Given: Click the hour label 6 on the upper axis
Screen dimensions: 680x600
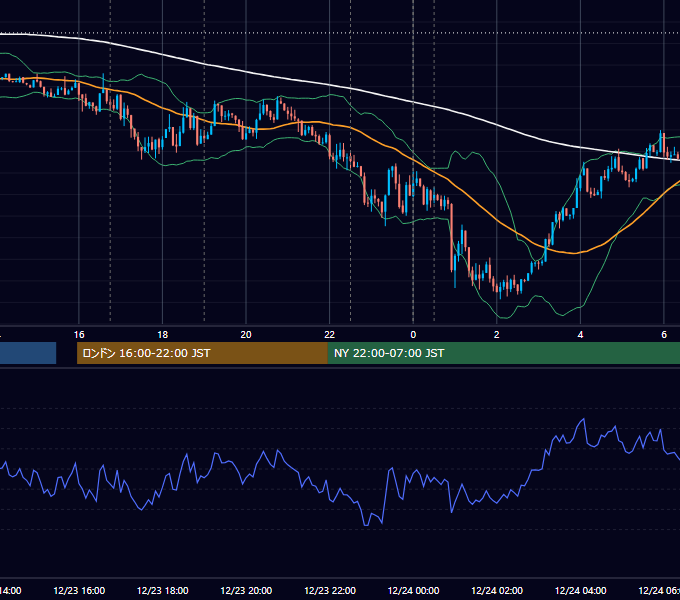Looking at the screenshot, I should (664, 335).
